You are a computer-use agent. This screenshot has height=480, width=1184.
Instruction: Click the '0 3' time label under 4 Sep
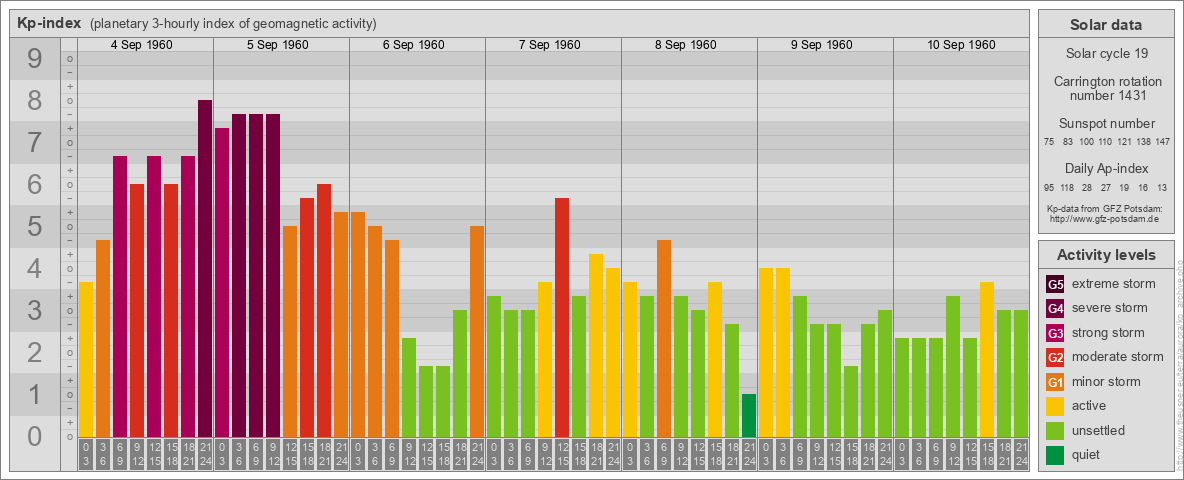pyautogui.click(x=86, y=455)
